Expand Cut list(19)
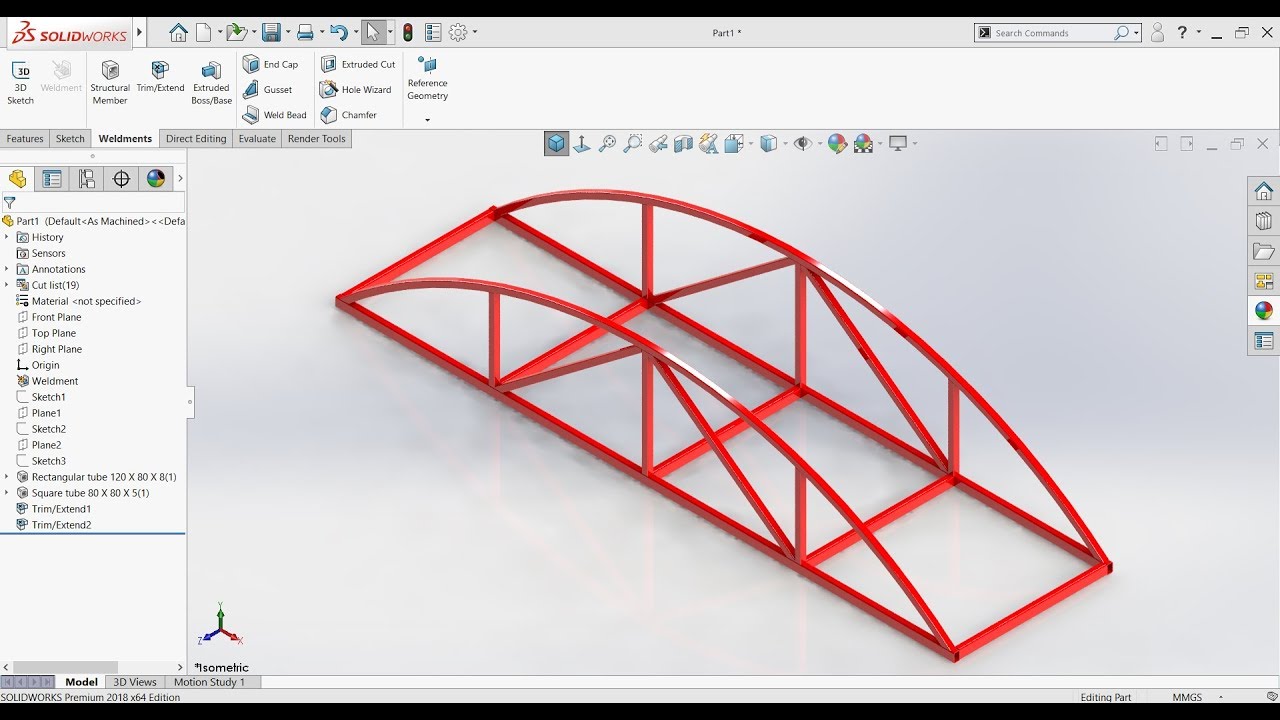The height and width of the screenshot is (720, 1280). coord(7,285)
